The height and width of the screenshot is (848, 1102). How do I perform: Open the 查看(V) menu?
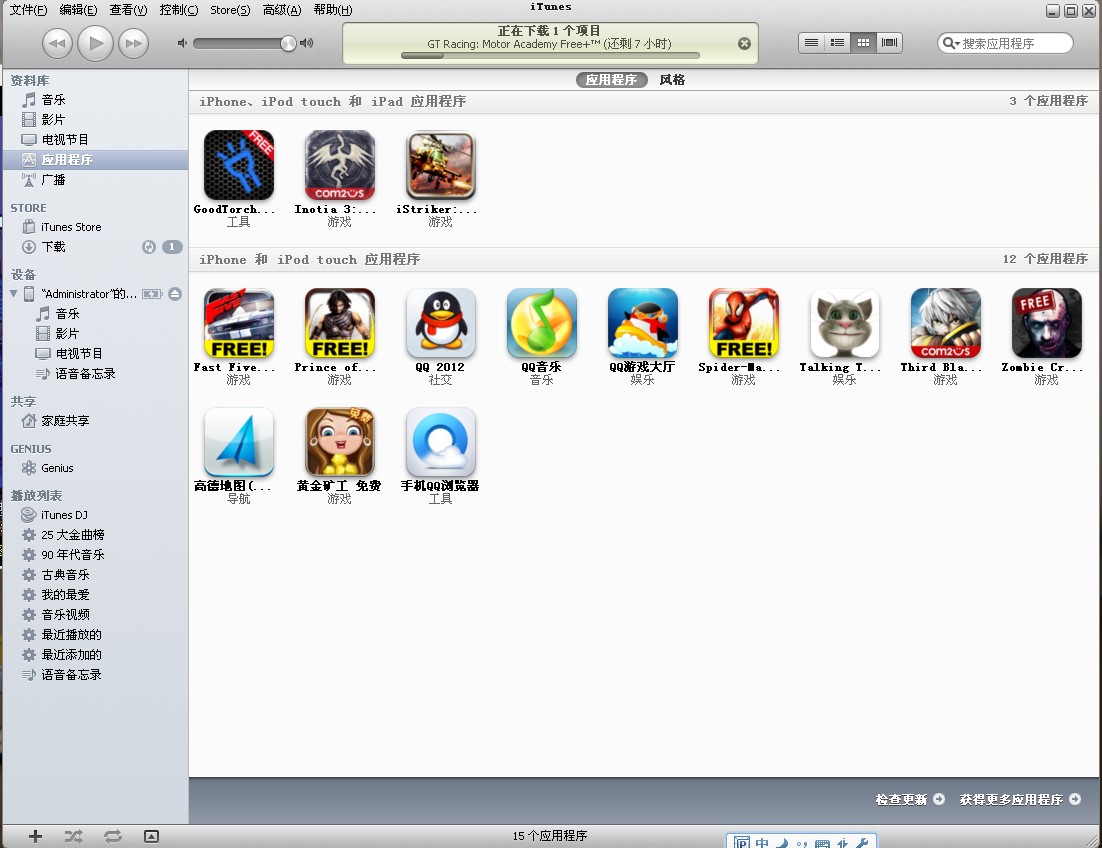pyautogui.click(x=128, y=10)
